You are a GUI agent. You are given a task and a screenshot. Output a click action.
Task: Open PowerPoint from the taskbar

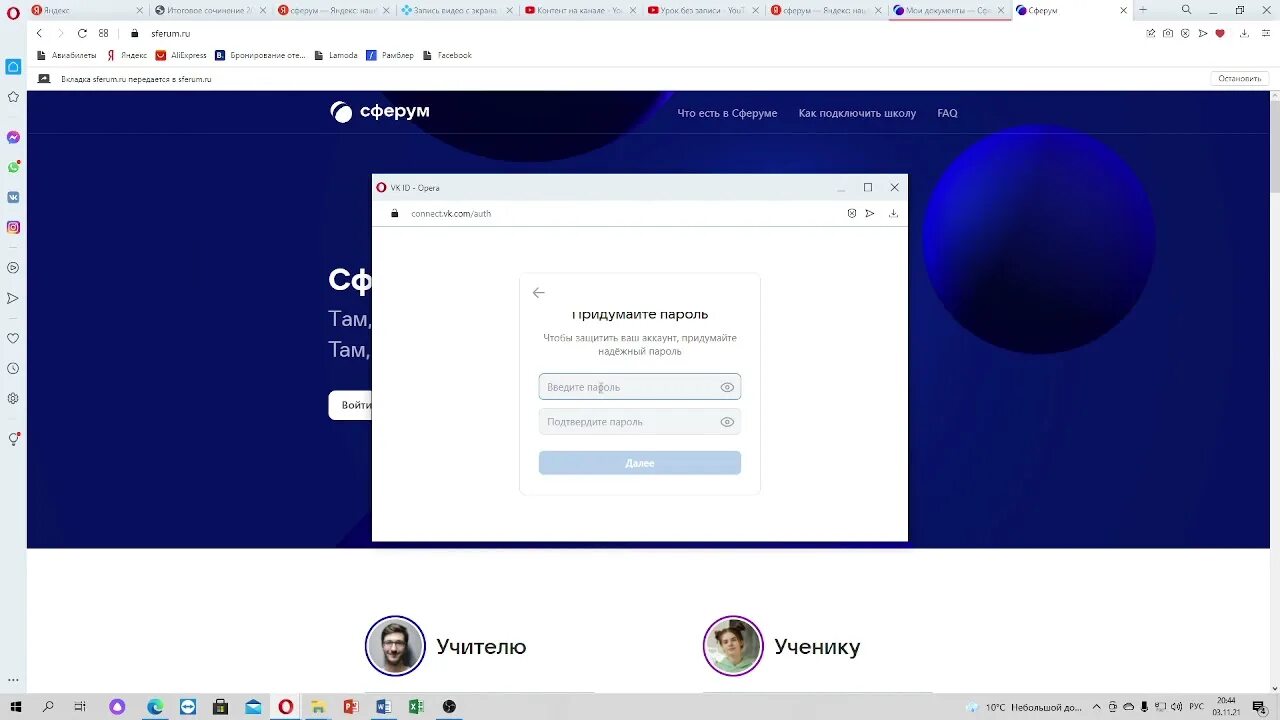coord(350,706)
